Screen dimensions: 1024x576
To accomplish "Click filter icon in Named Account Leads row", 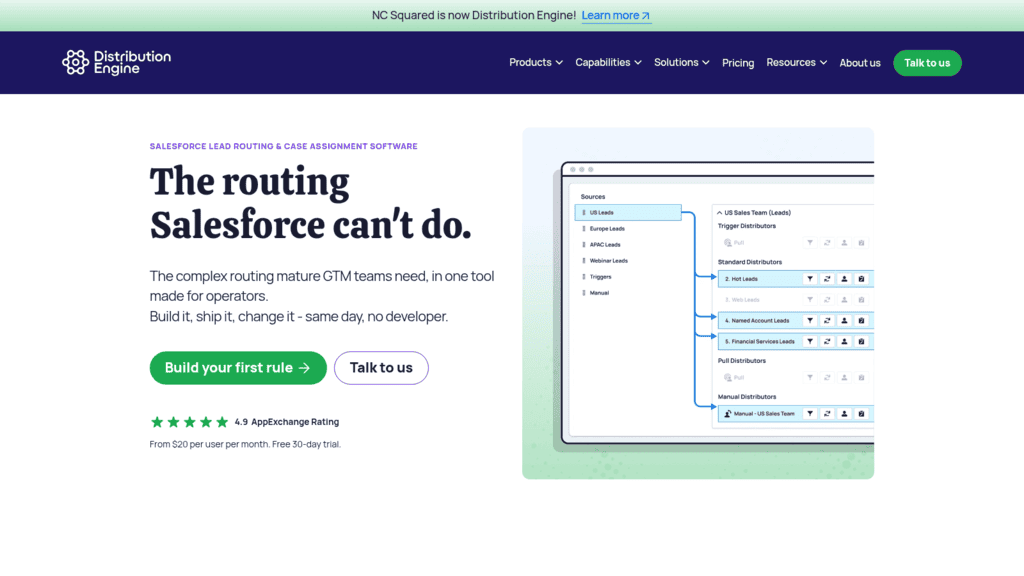I will pyautogui.click(x=810, y=321).
